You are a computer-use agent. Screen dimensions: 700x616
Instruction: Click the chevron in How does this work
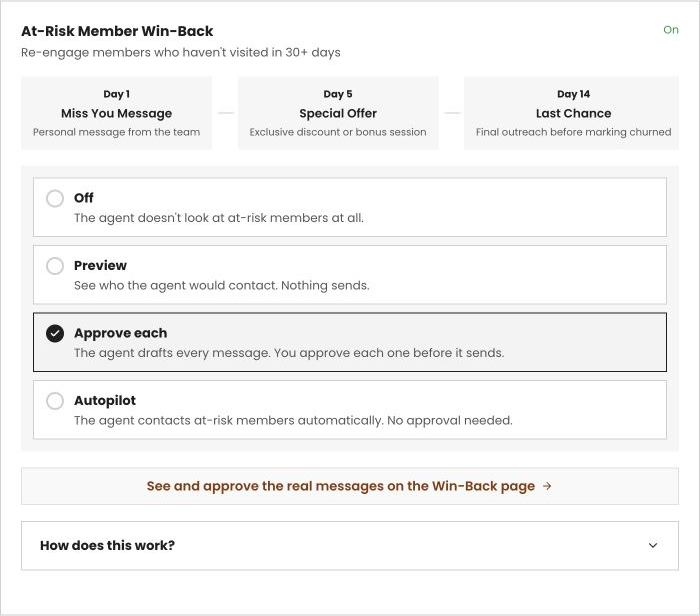click(653, 545)
